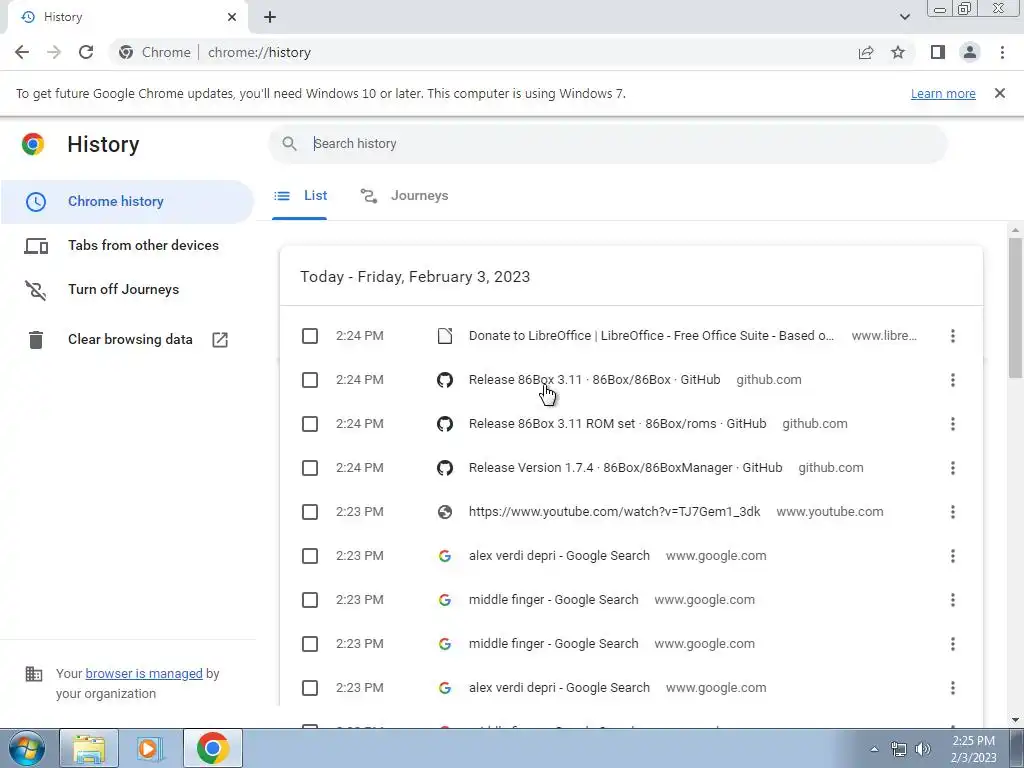Click the Today - Friday, February 3, 2023 heading

[415, 277]
